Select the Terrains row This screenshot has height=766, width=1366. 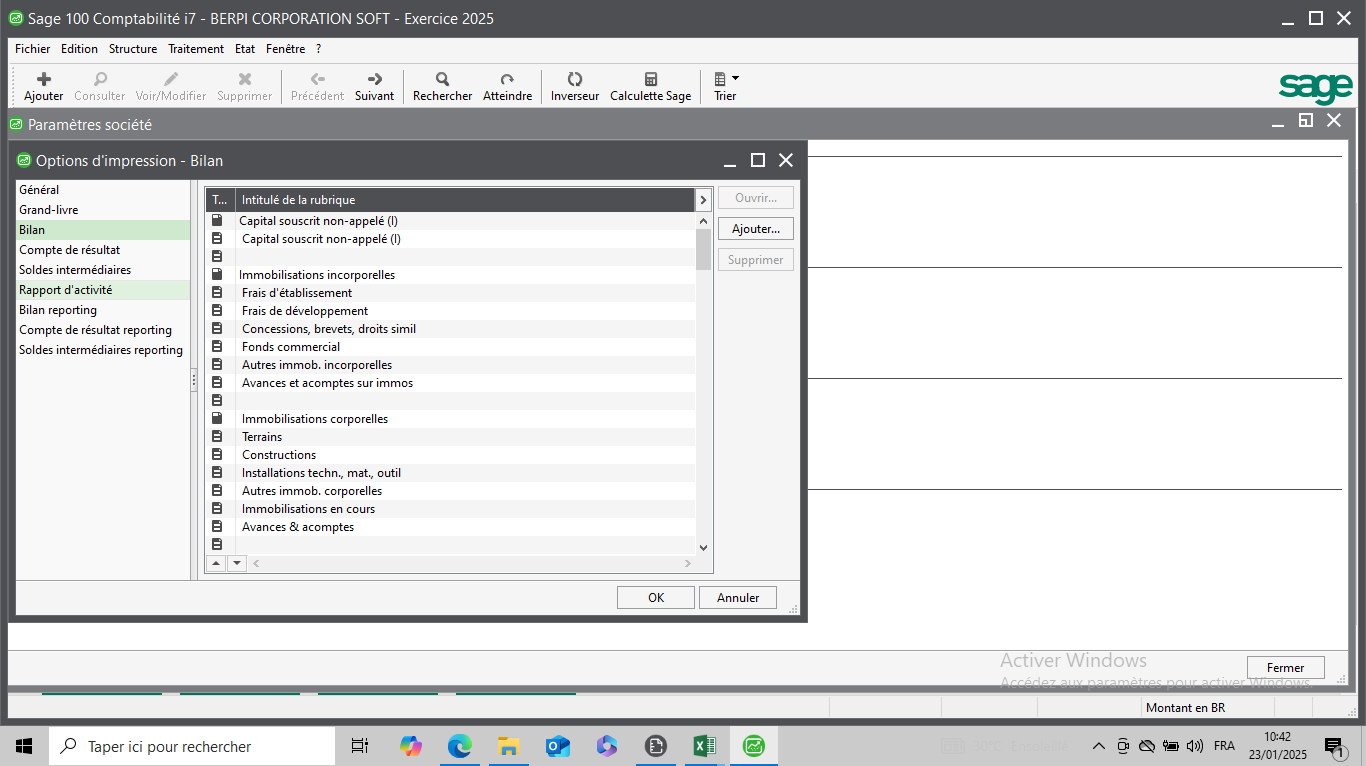(451, 437)
